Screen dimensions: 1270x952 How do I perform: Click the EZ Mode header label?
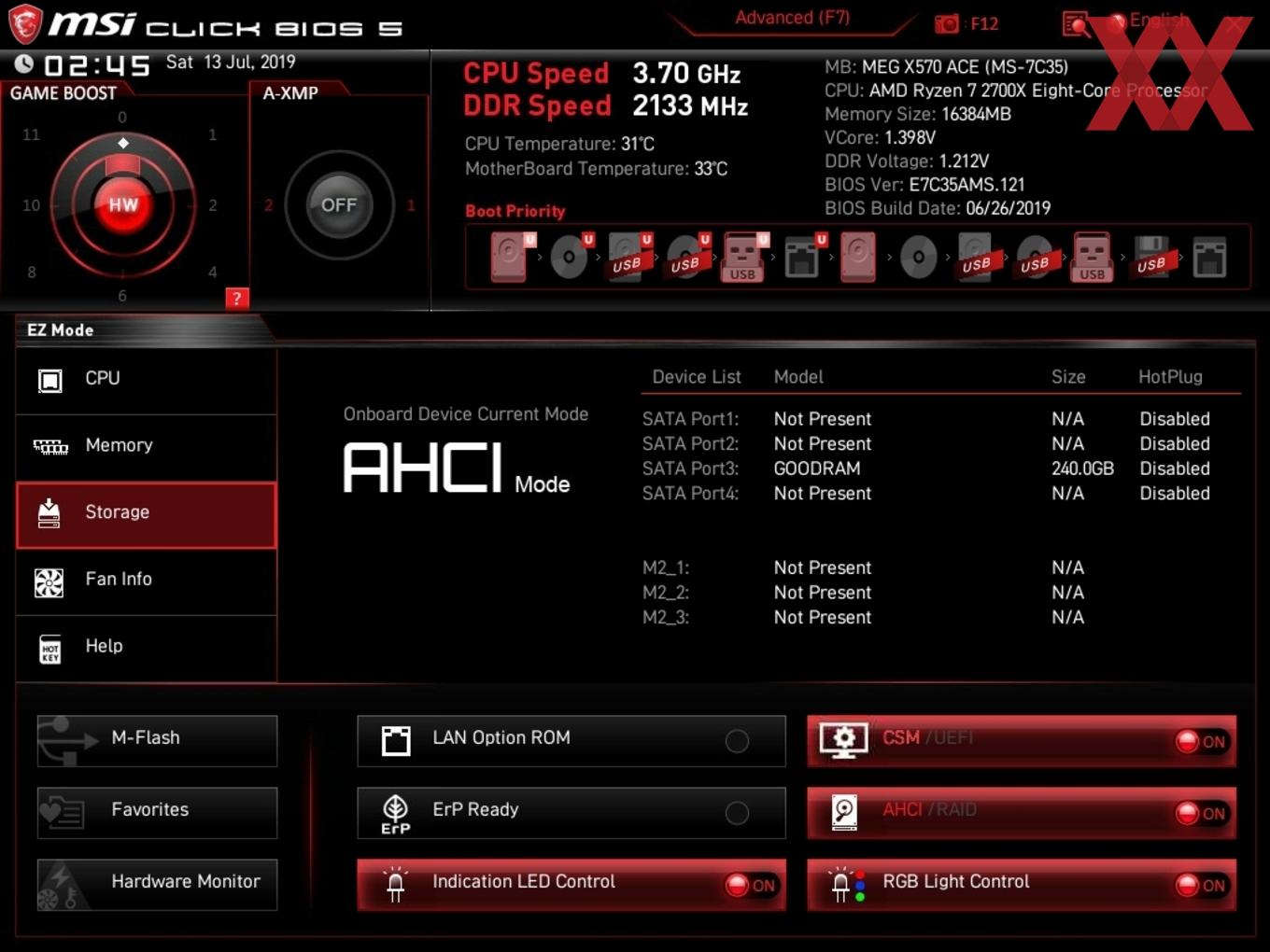[x=60, y=330]
